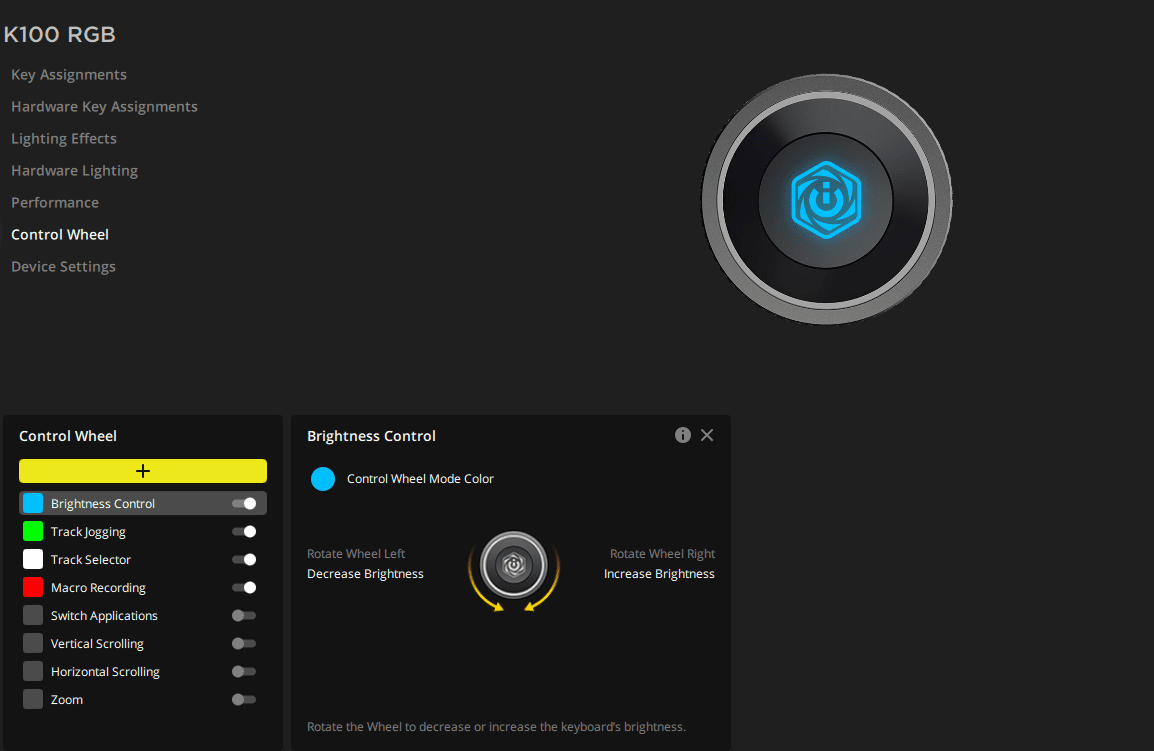Click the red Macro Recording color square
The height and width of the screenshot is (751, 1154).
click(33, 588)
